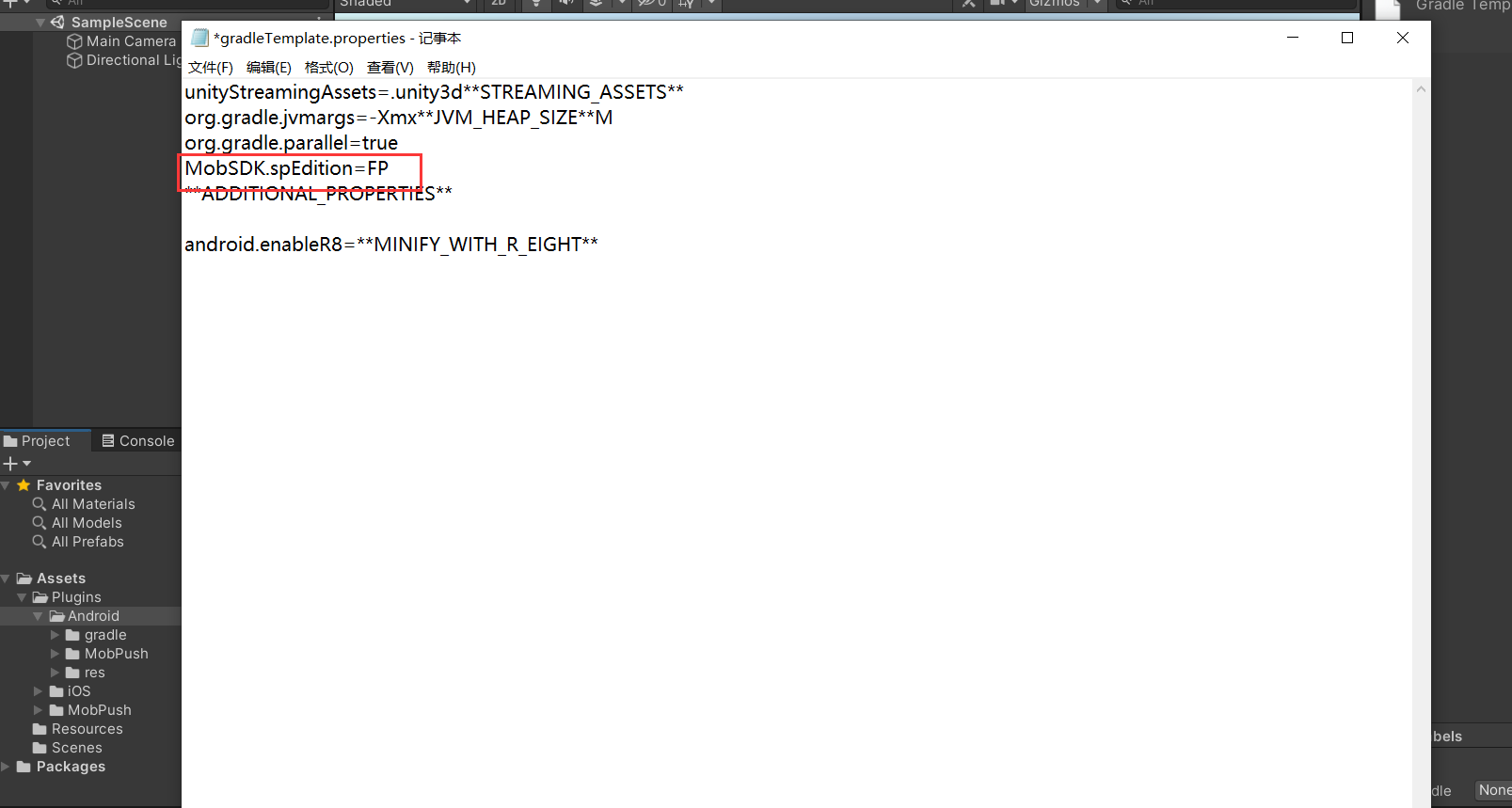The width and height of the screenshot is (1512, 808).
Task: Switch to the Console tab in Unity
Action: pos(138,441)
